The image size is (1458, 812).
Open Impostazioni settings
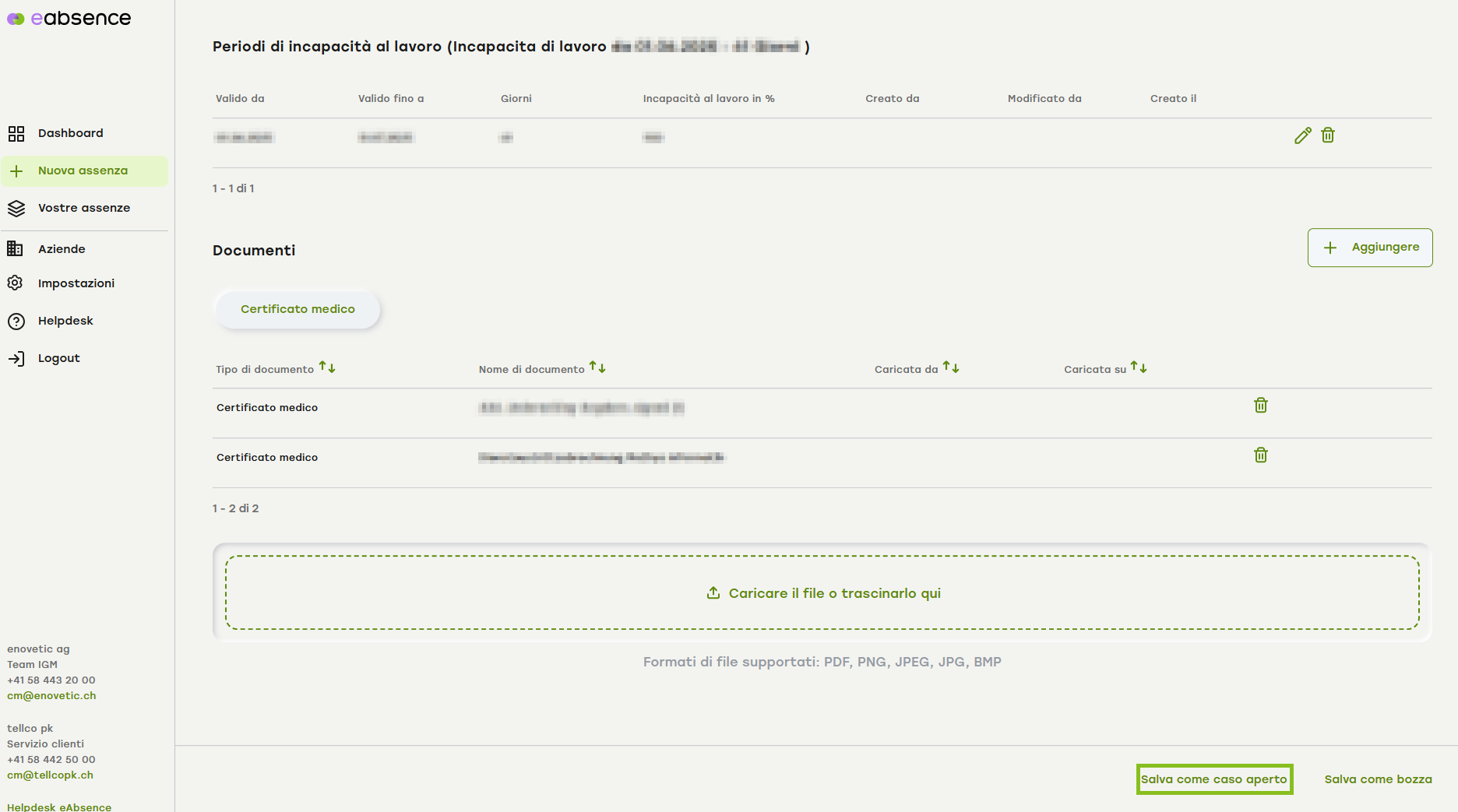[76, 283]
